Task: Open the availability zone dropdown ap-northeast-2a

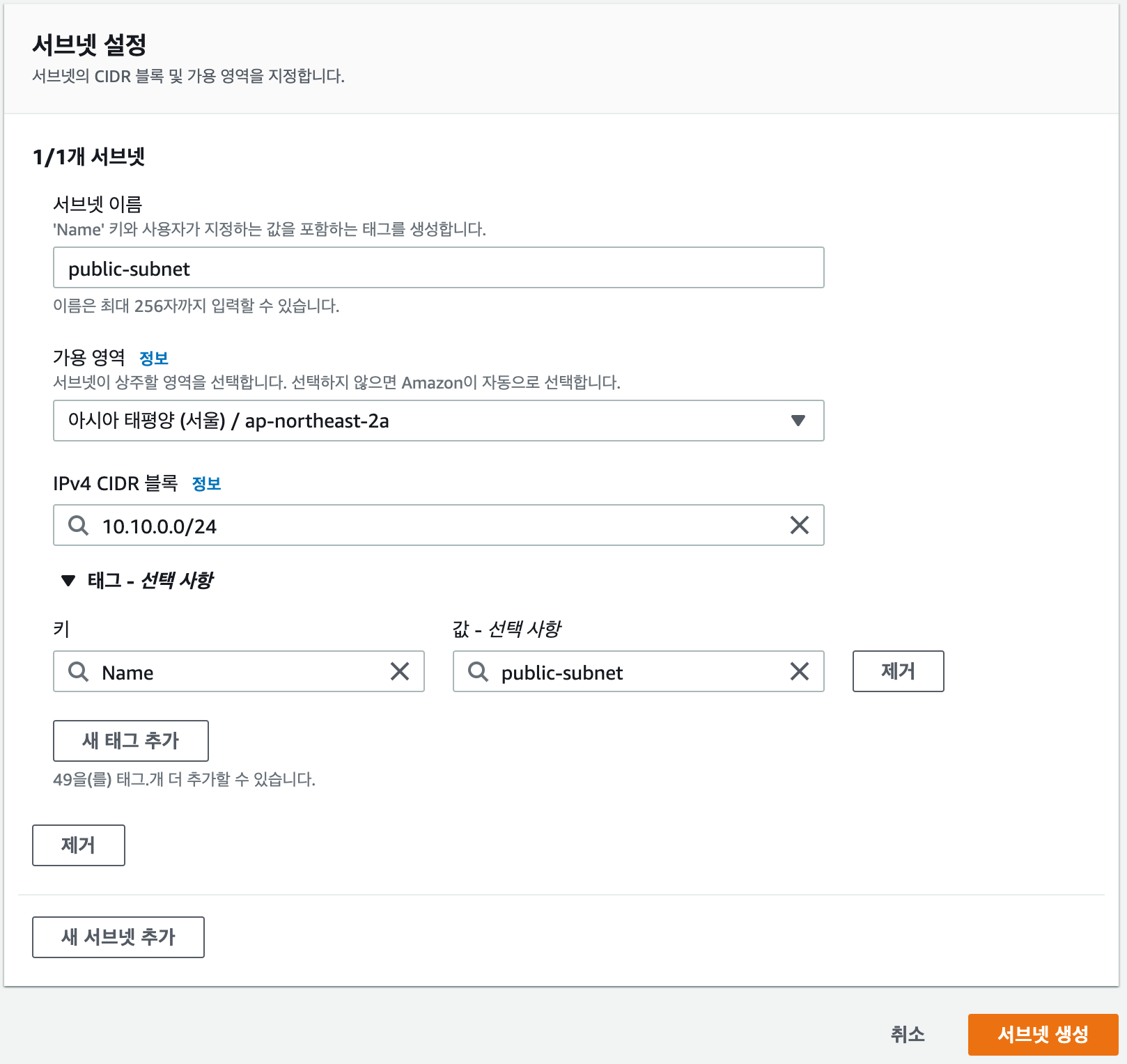Action: pyautogui.click(x=438, y=421)
